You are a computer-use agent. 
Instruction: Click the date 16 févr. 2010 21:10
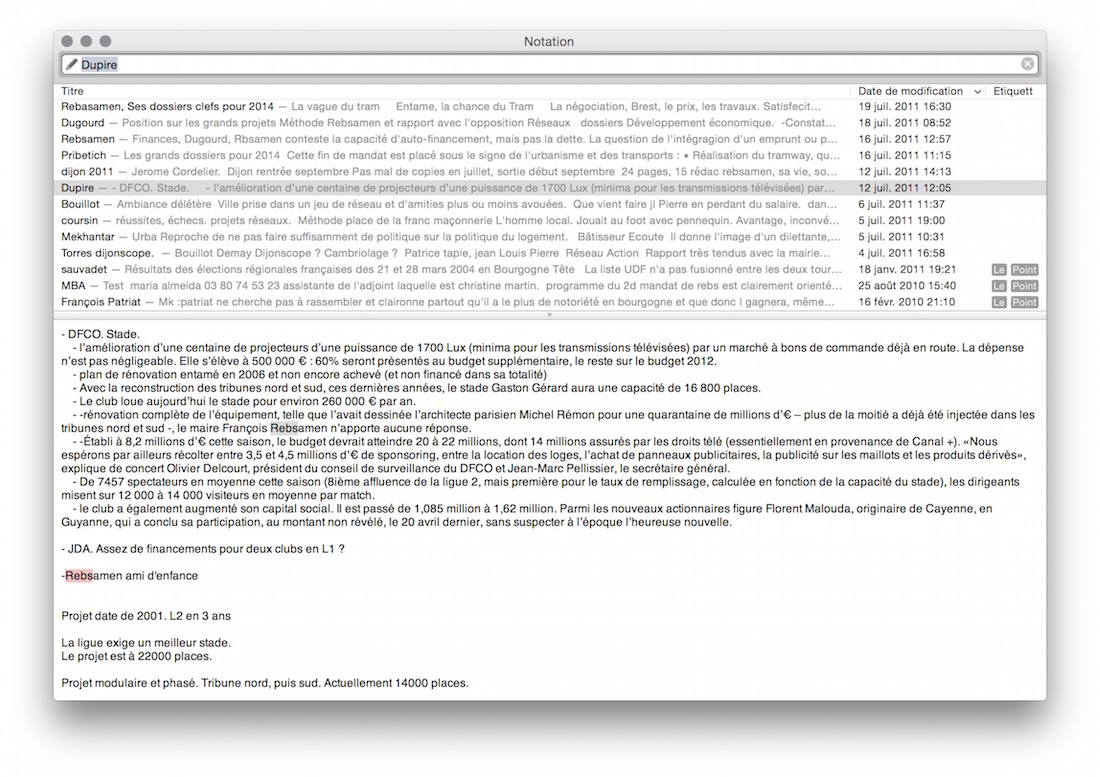click(906, 302)
